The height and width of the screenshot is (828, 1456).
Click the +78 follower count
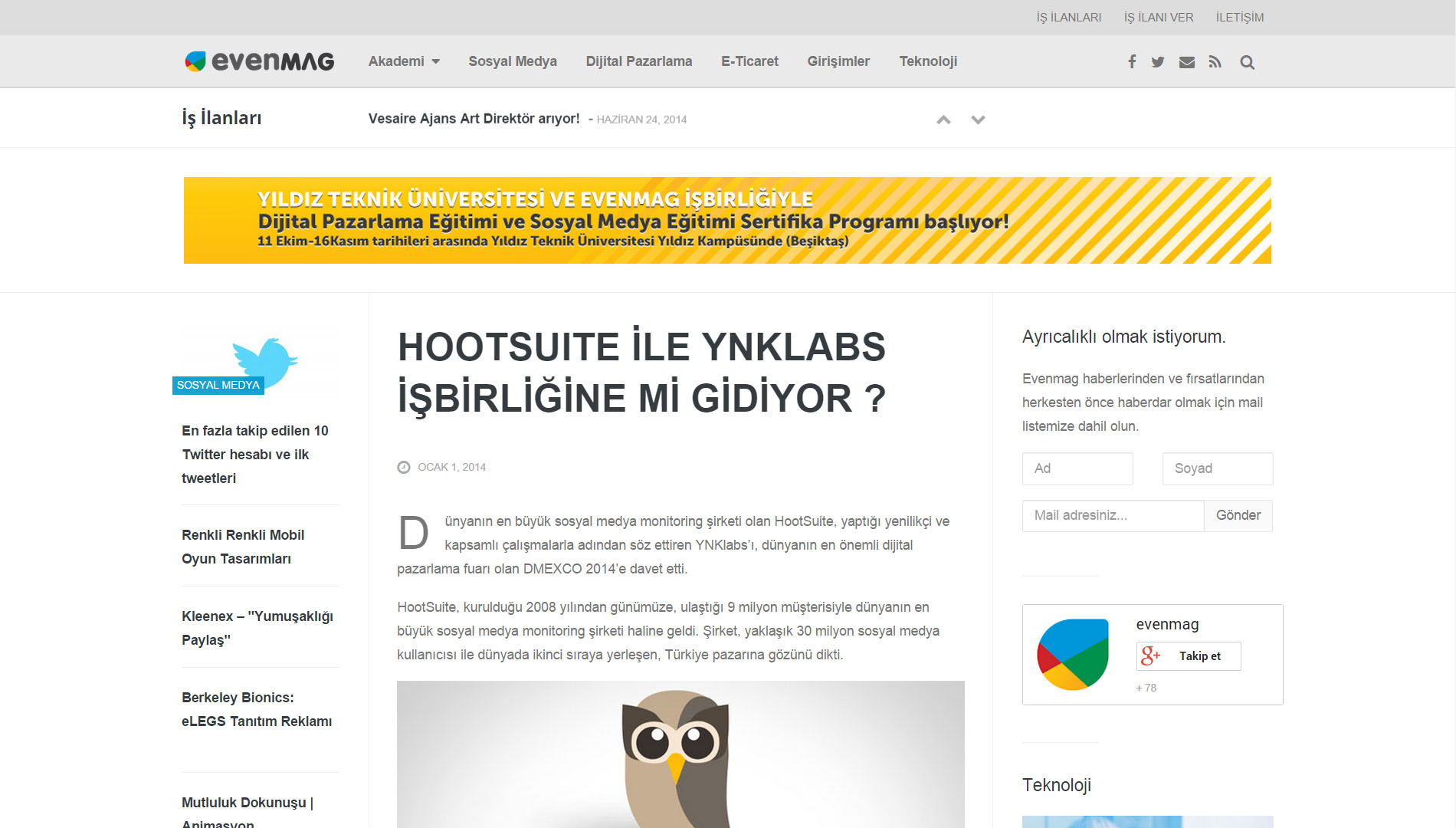[x=1146, y=688]
